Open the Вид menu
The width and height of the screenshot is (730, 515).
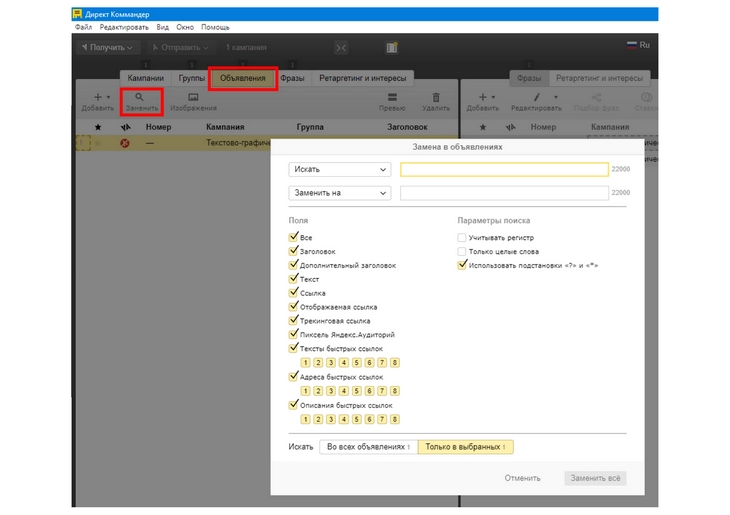[x=162, y=27]
